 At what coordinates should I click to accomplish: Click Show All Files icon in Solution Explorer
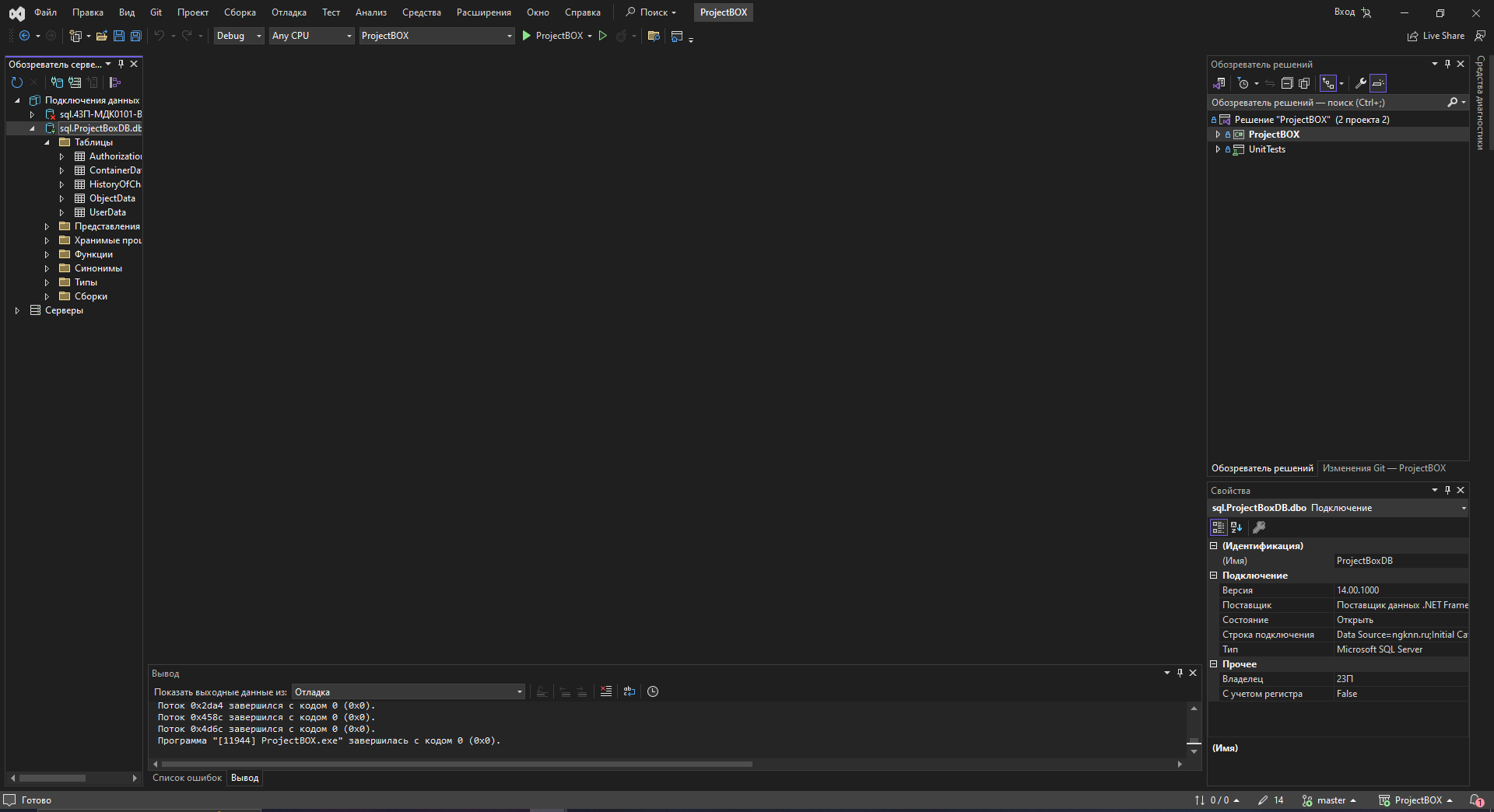pos(1304,83)
